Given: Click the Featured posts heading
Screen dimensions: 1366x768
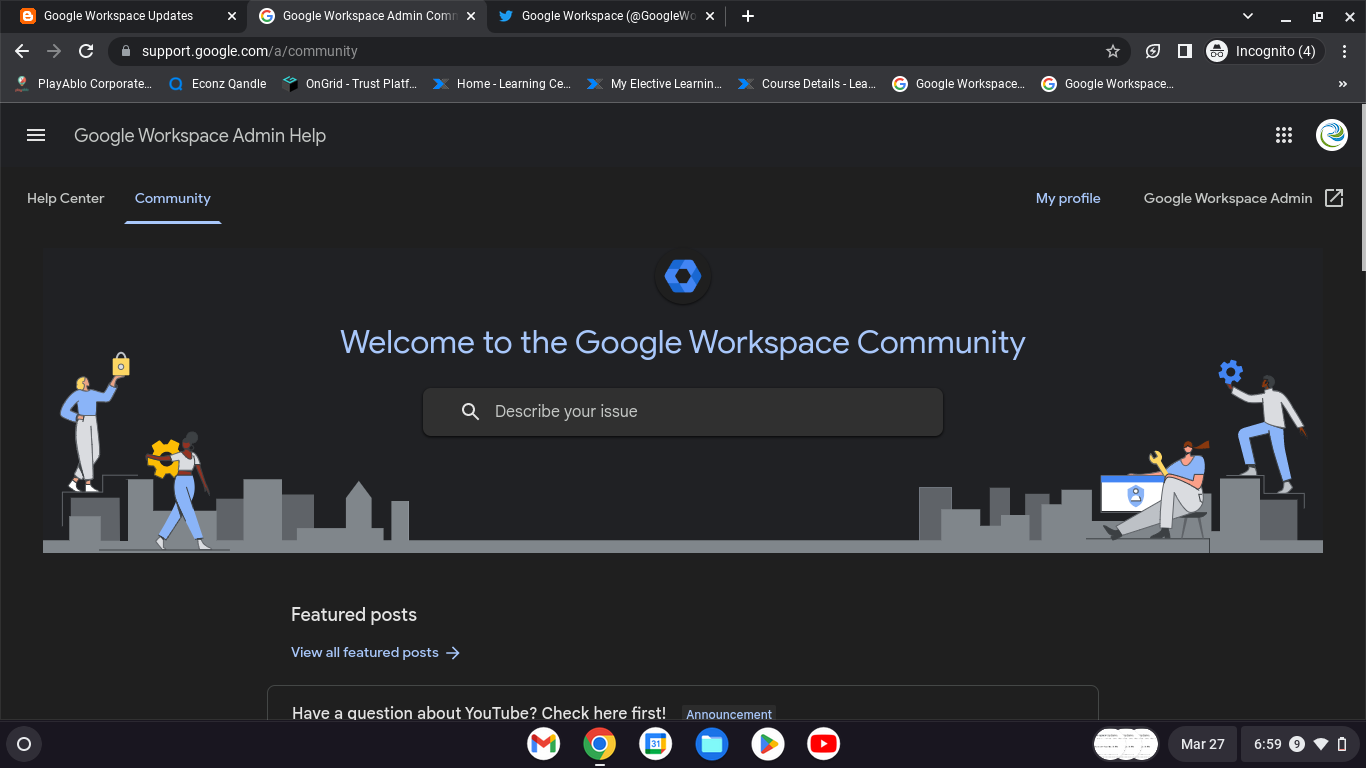Looking at the screenshot, I should (354, 615).
